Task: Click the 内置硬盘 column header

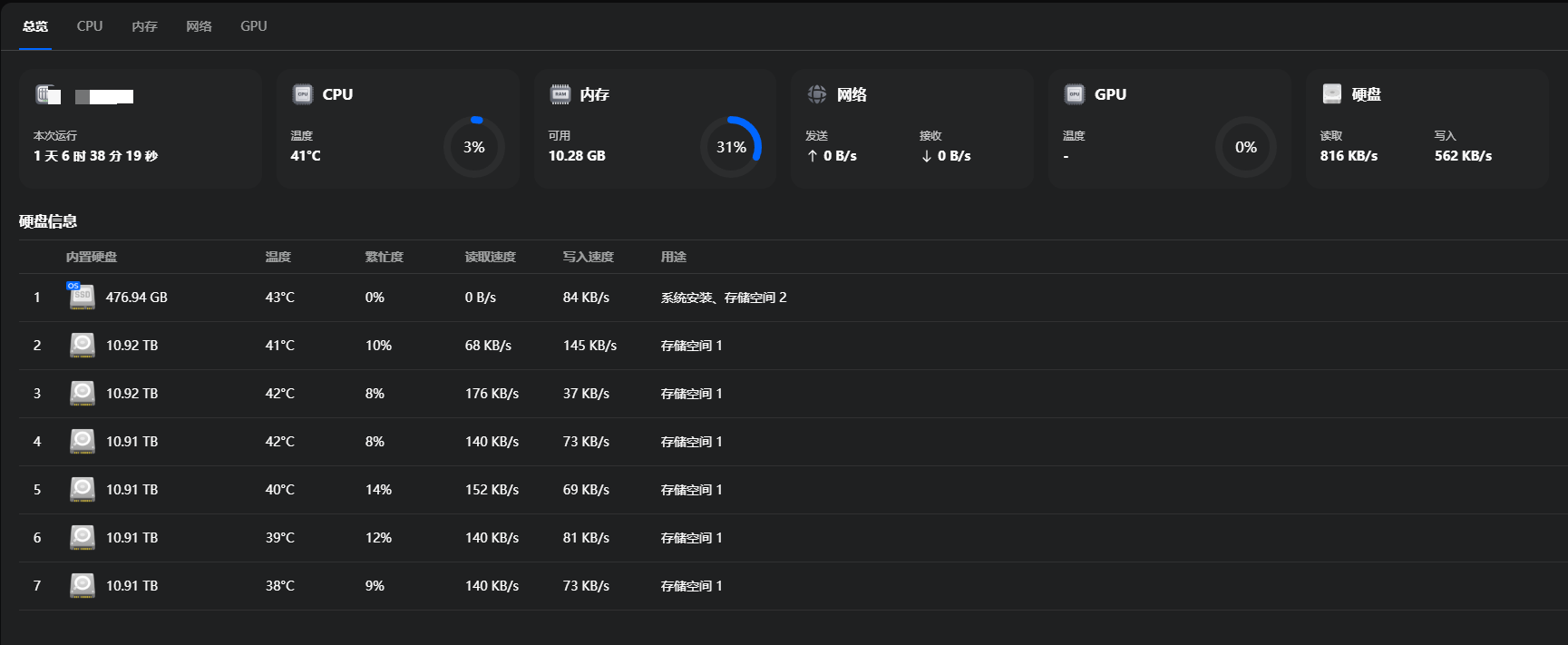Action: [x=92, y=257]
